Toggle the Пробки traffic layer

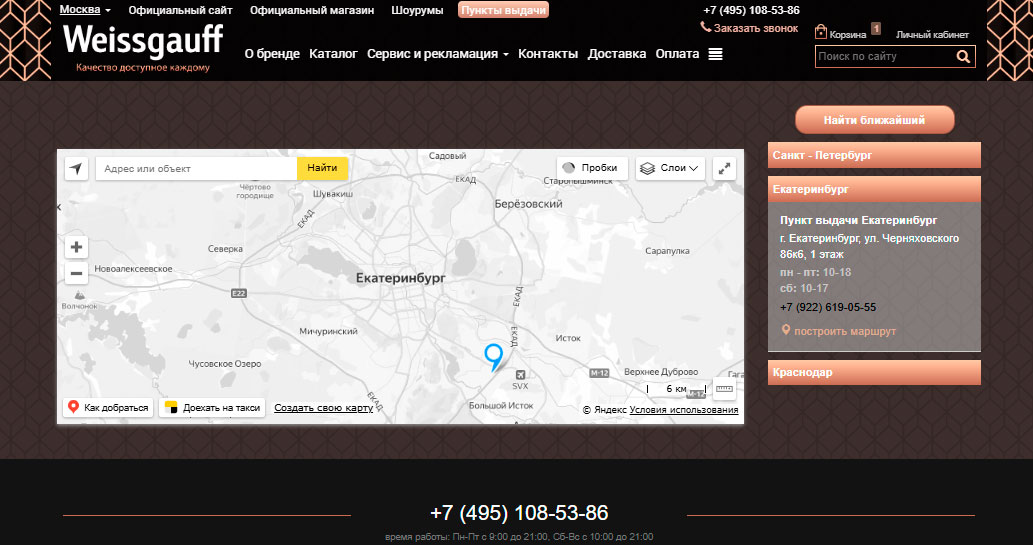[x=592, y=168]
